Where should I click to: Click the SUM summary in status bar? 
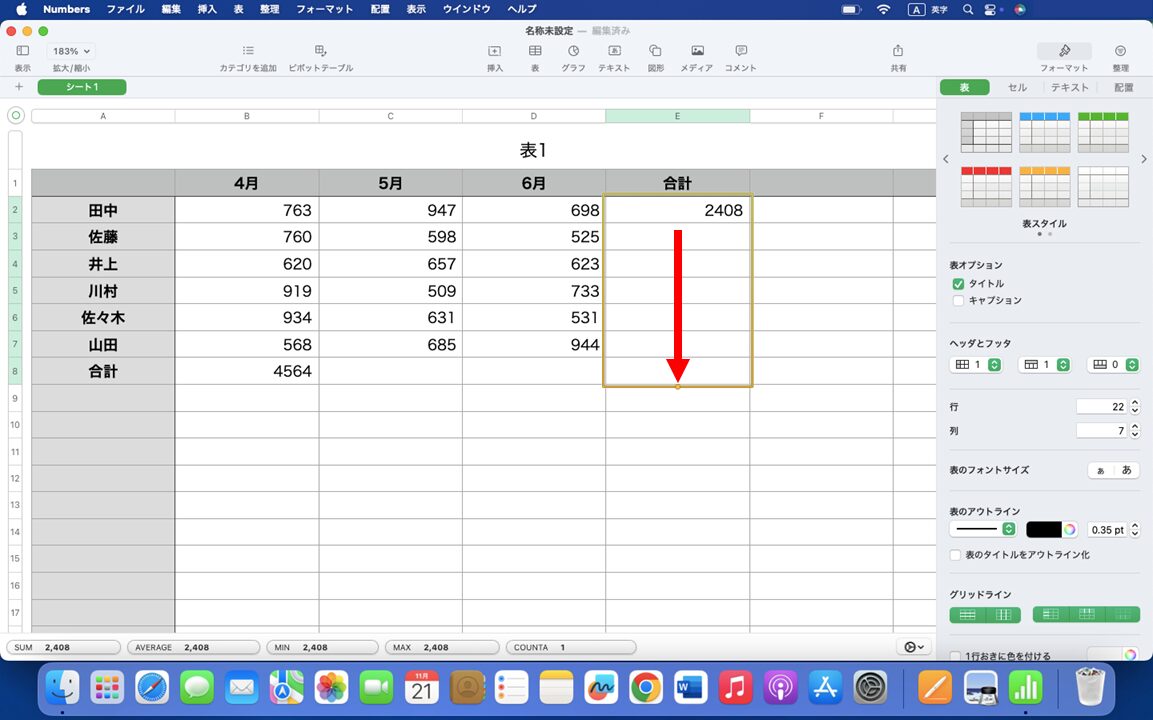(63, 646)
